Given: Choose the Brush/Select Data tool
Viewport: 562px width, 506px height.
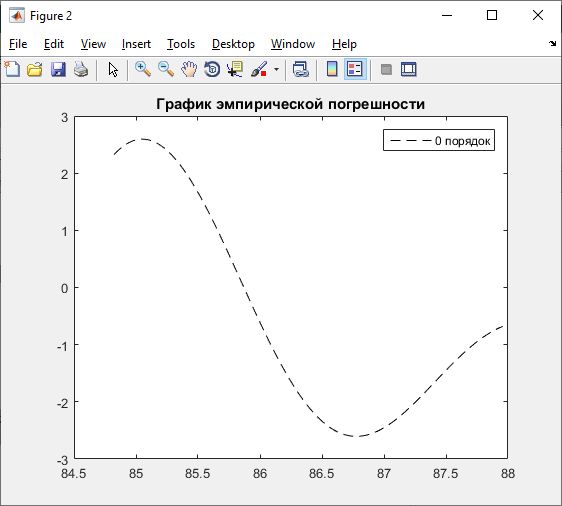Looking at the screenshot, I should pos(259,69).
